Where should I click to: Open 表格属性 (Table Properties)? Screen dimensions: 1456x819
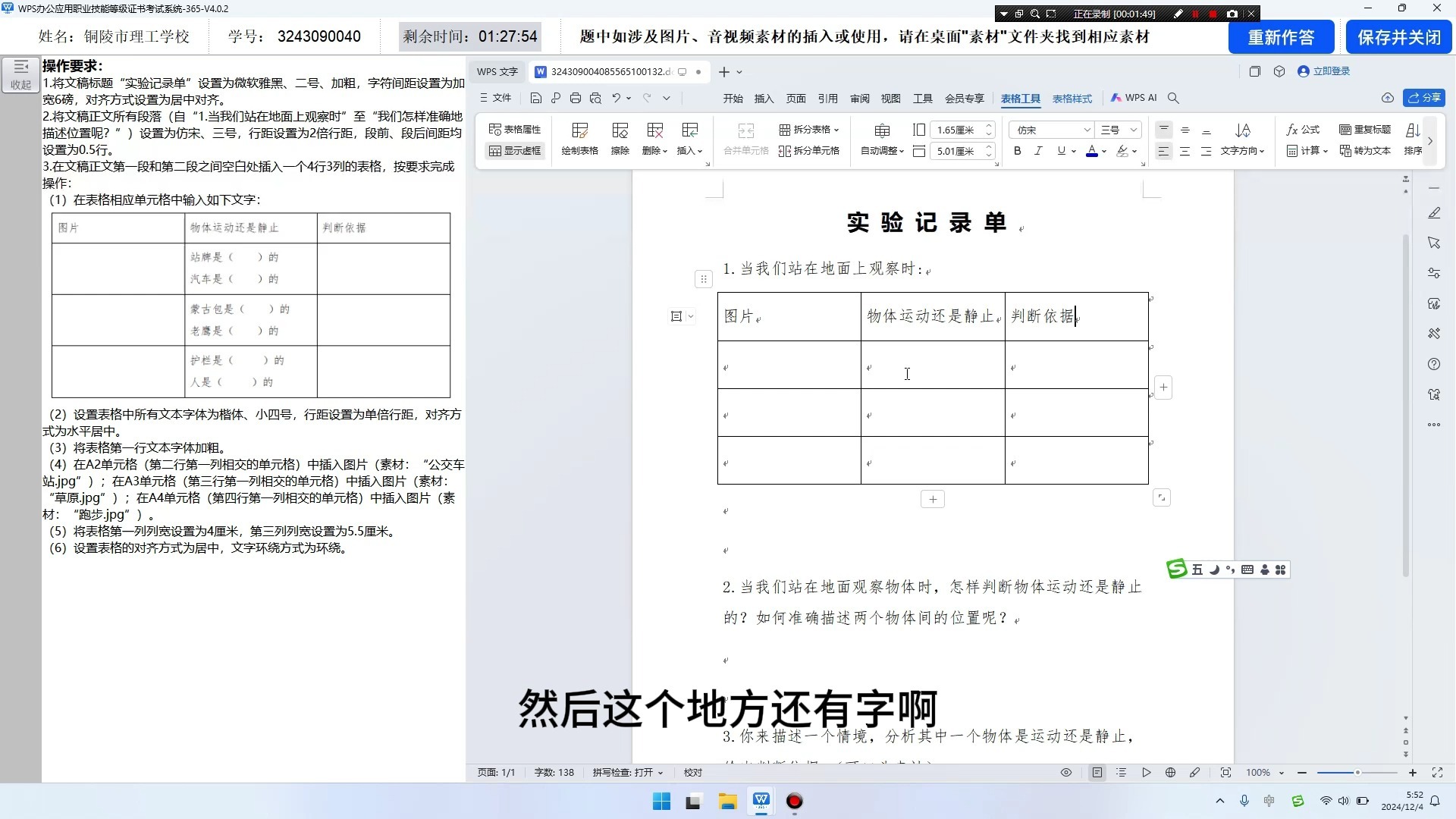click(515, 129)
